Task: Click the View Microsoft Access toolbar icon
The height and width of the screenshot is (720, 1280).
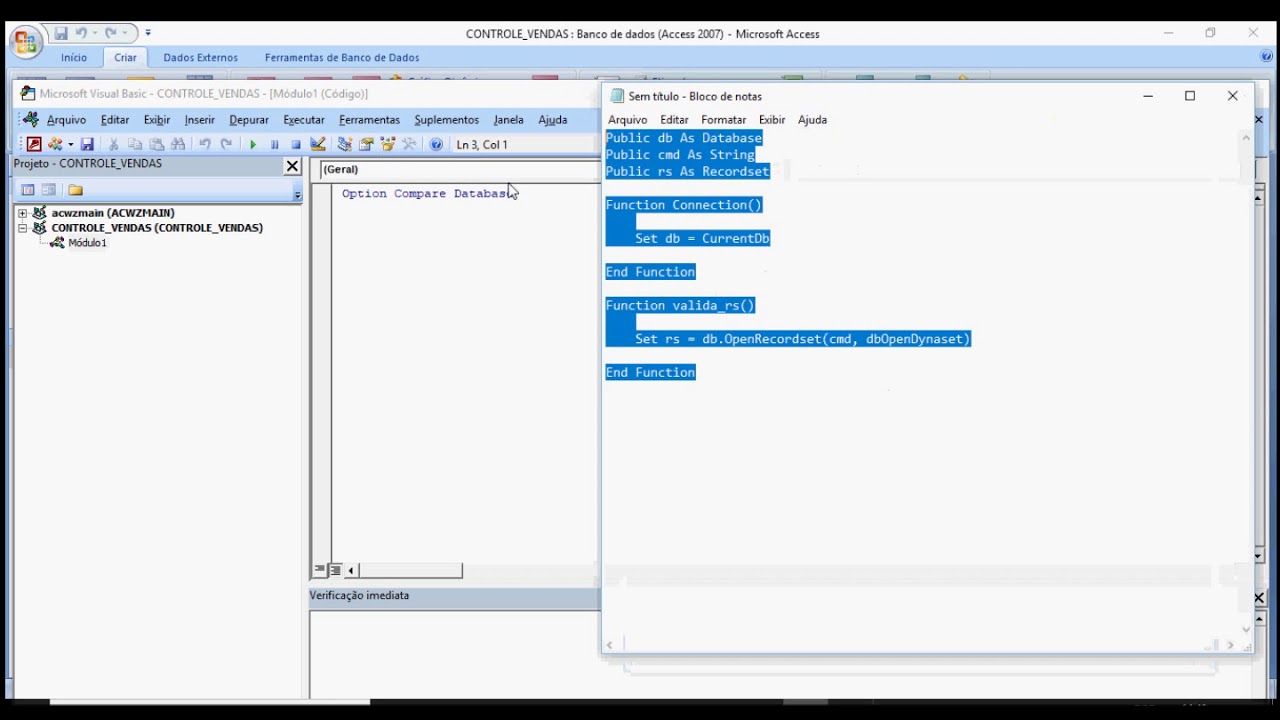Action: point(34,145)
